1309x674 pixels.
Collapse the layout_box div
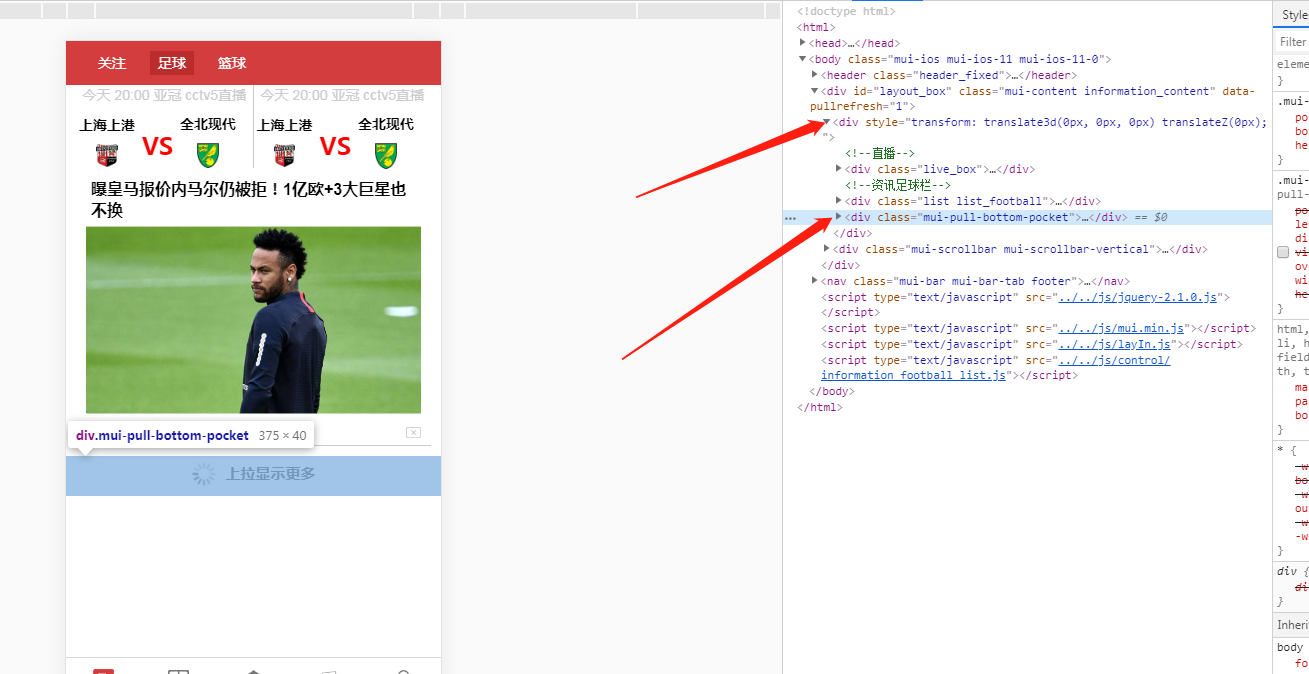(815, 91)
